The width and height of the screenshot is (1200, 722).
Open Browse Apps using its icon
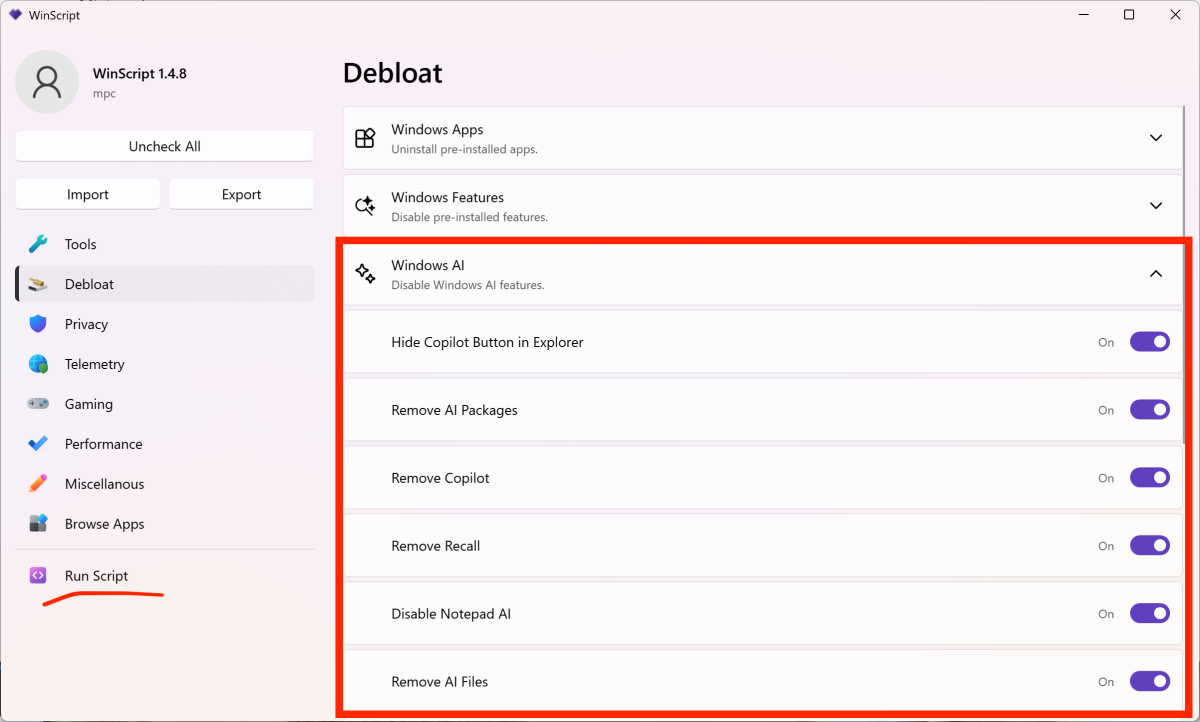point(38,524)
